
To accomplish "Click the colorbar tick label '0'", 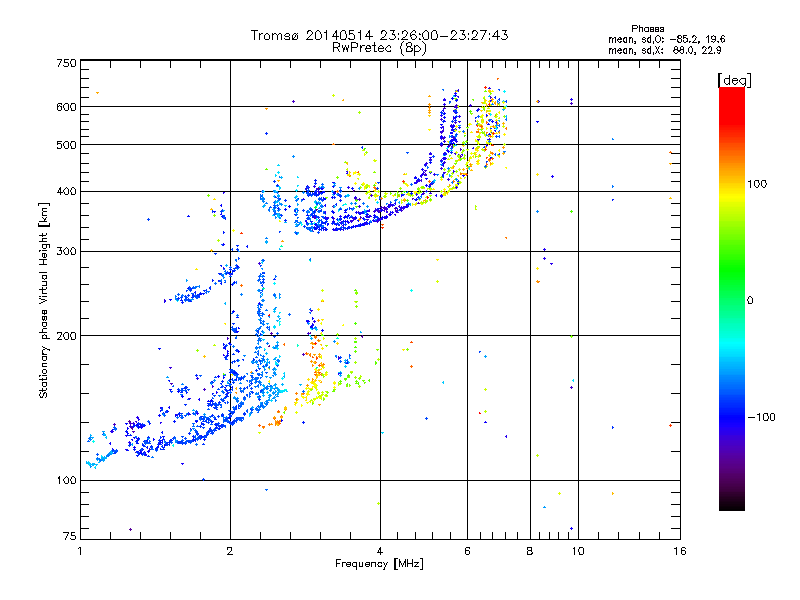I will (x=750, y=301).
